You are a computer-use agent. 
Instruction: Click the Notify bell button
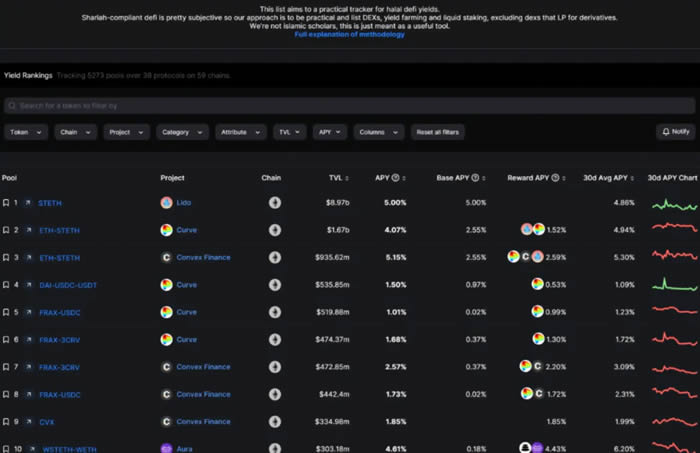click(675, 132)
